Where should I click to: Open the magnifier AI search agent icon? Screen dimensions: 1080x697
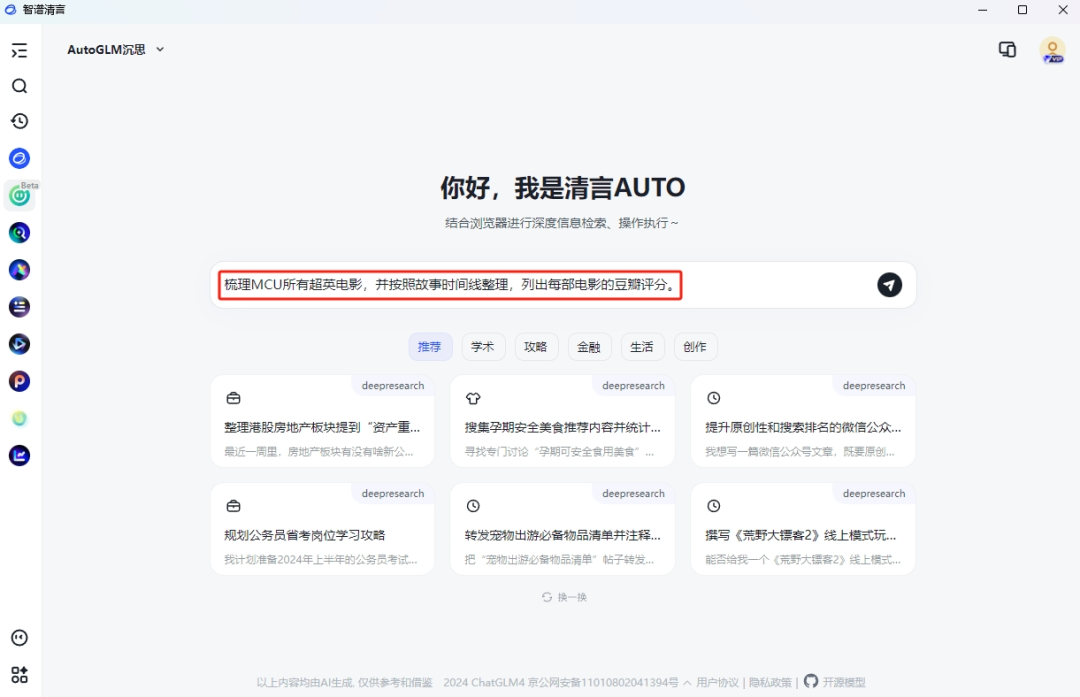pyautogui.click(x=19, y=233)
